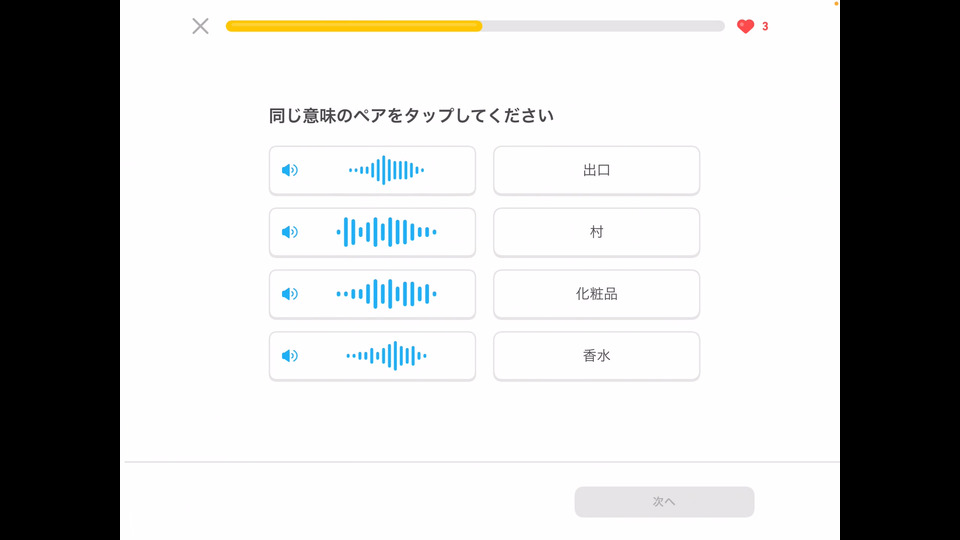This screenshot has height=540, width=960.
Task: Close the lesson with the X icon
Action: pos(200,26)
